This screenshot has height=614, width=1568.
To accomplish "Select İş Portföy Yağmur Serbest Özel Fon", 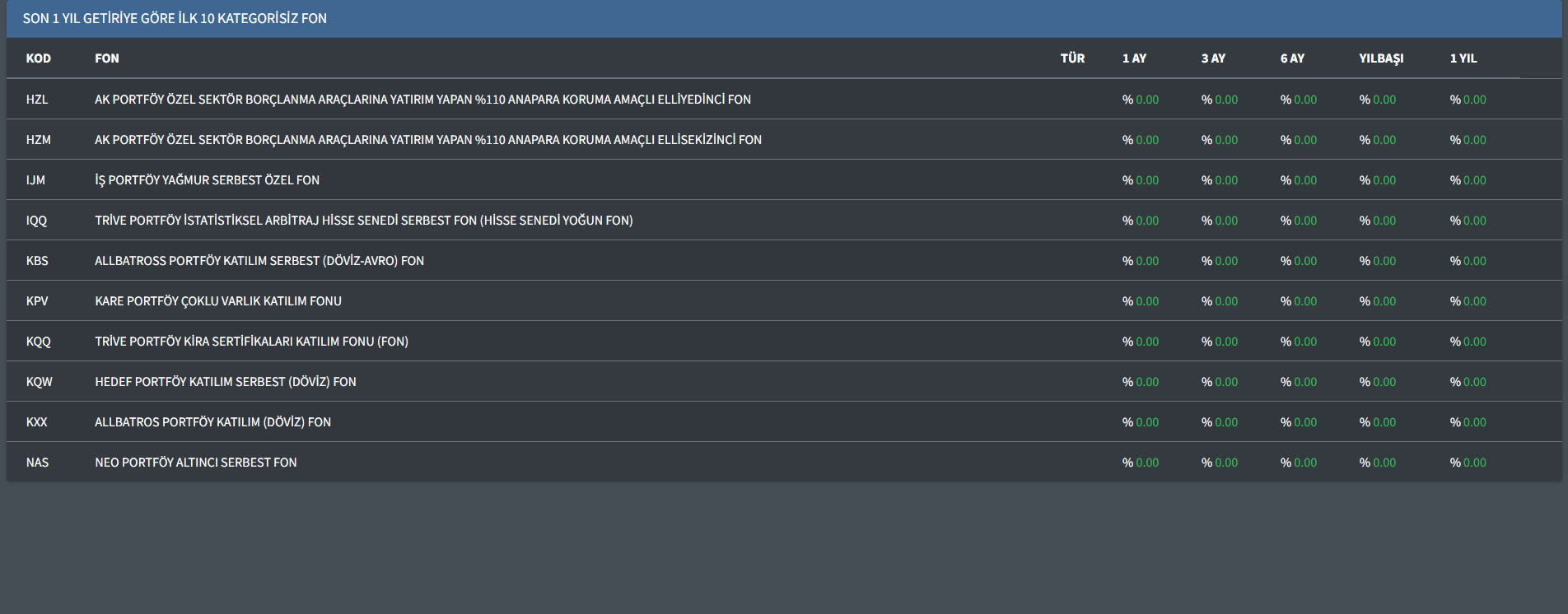I will pos(207,180).
